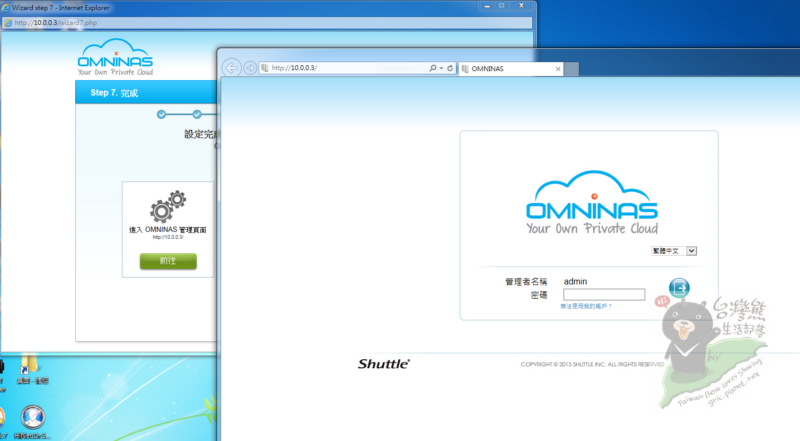Click the http://10.0.0.3/ text under gears
This screenshot has height=441, width=800.
tap(168, 237)
